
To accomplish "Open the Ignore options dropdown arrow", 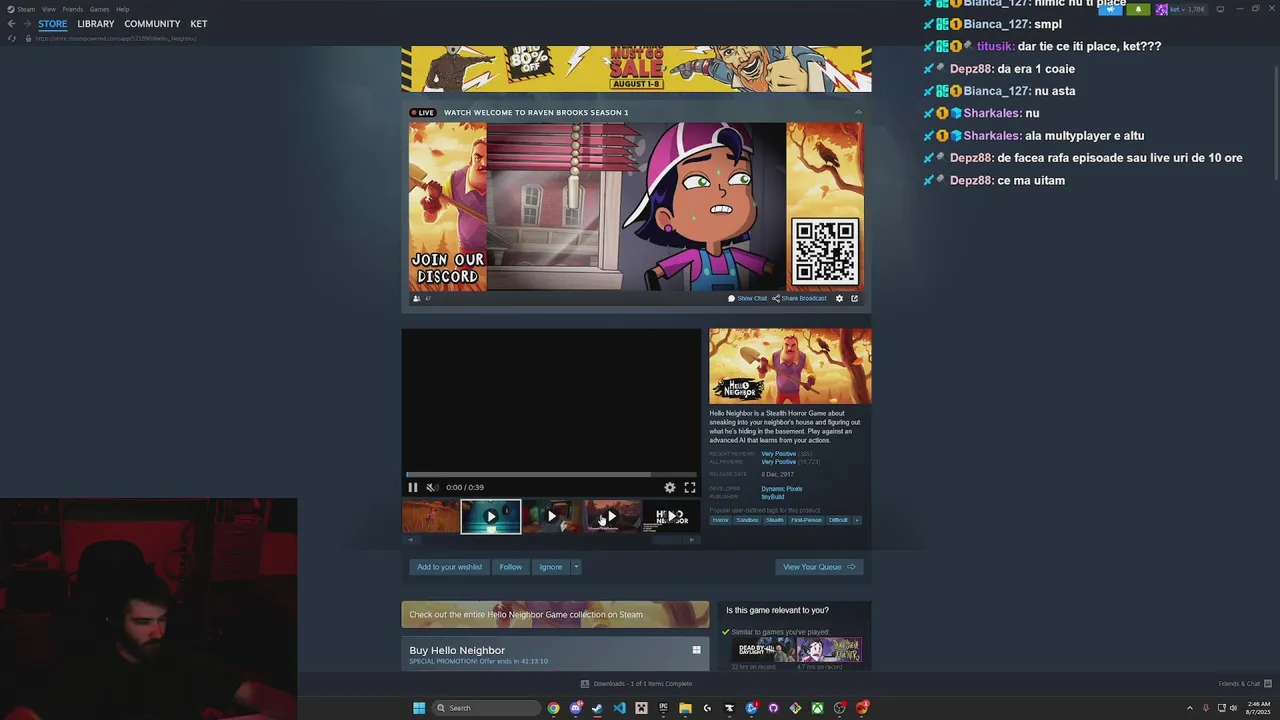I will tap(576, 567).
